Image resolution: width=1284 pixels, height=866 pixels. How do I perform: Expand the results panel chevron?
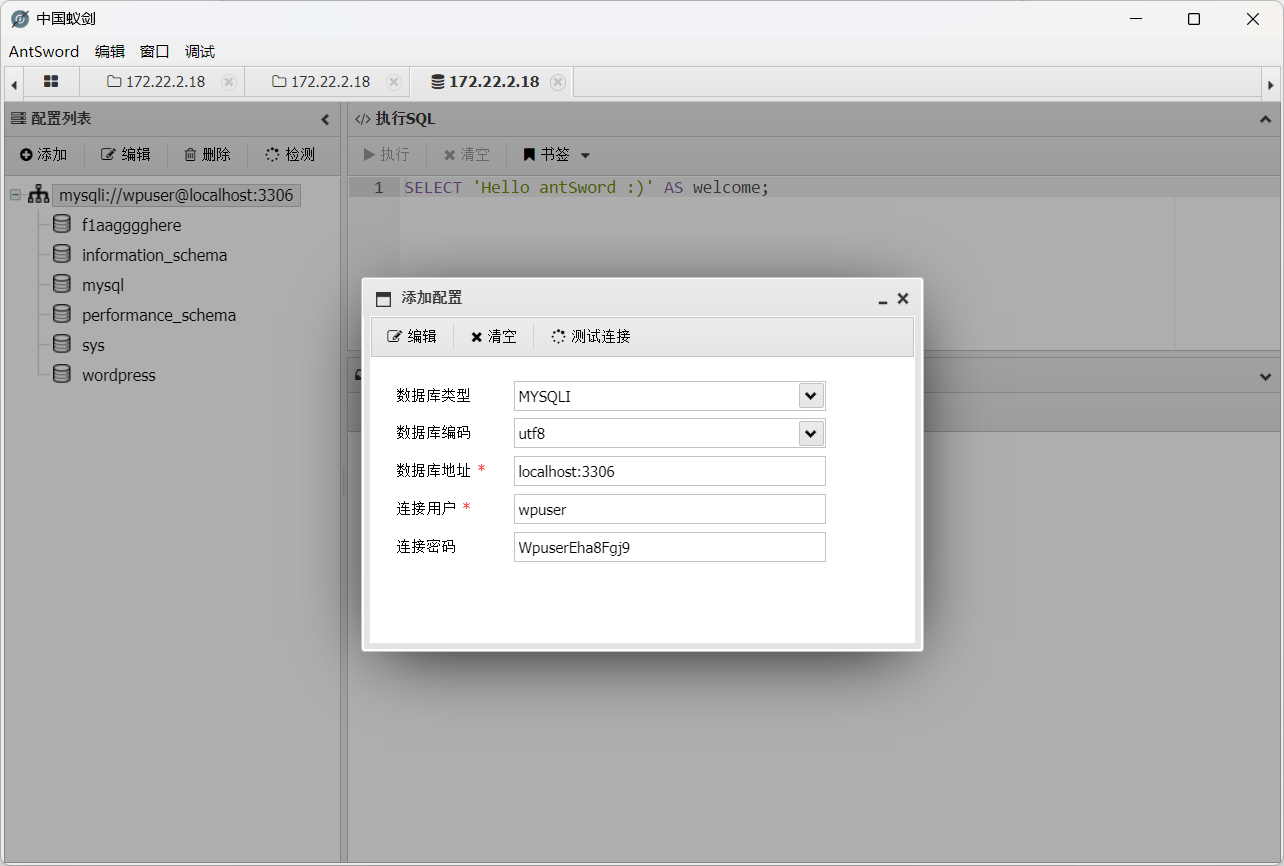[x=1265, y=377]
